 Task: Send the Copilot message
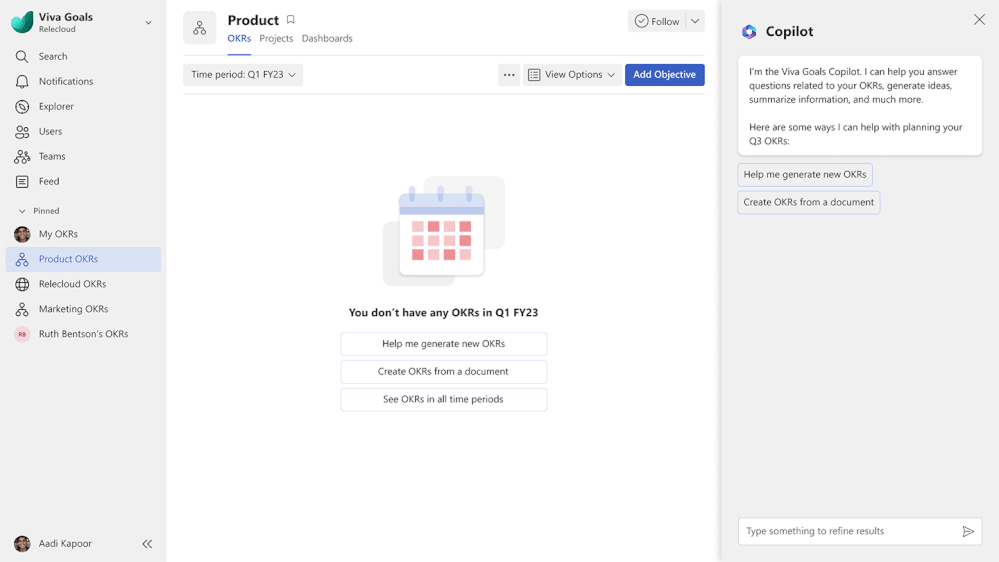(x=968, y=532)
